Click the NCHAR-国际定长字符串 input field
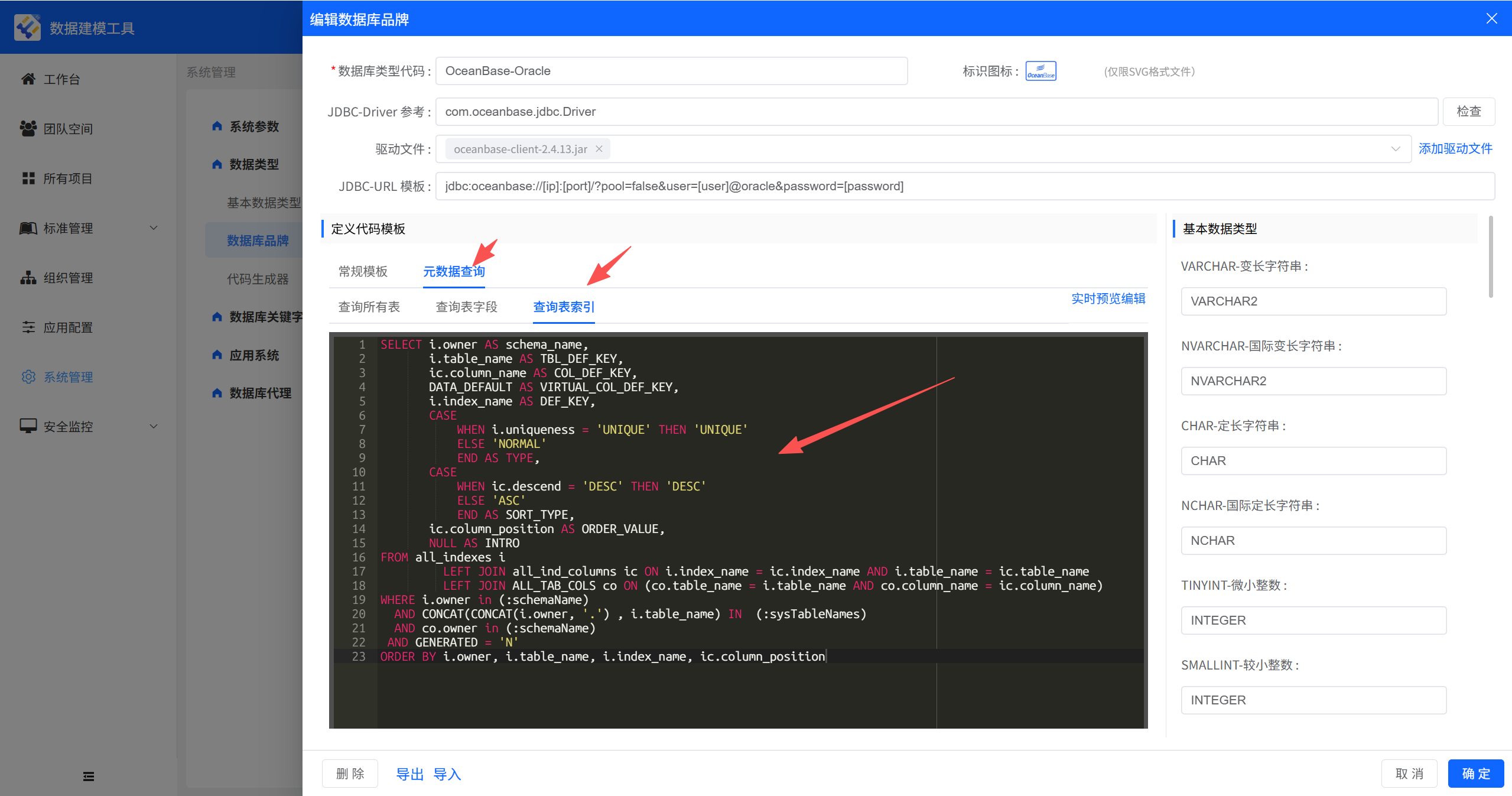This screenshot has height=796, width=1512. 1313,541
